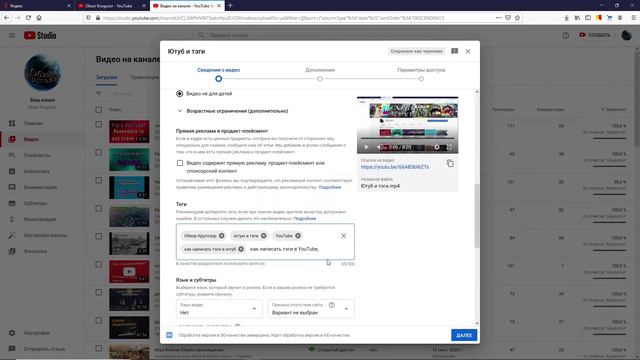Remove the 'YouTube' tag chip
Viewport: 640px width, 360px height.
[298, 236]
